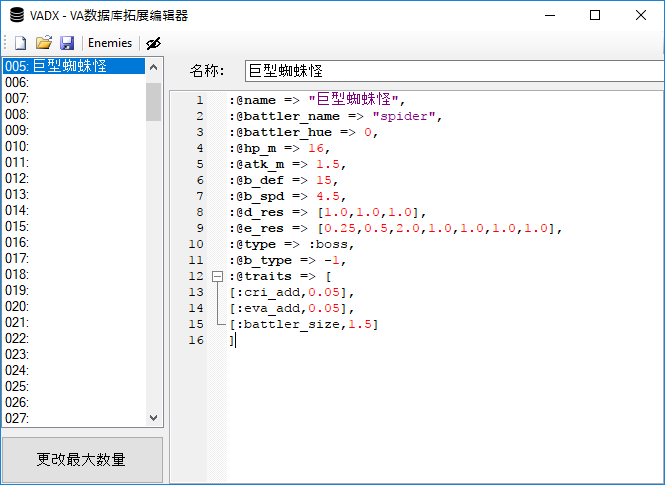Click line number 16 in gutter
The width and height of the screenshot is (665, 485).
pos(196,340)
